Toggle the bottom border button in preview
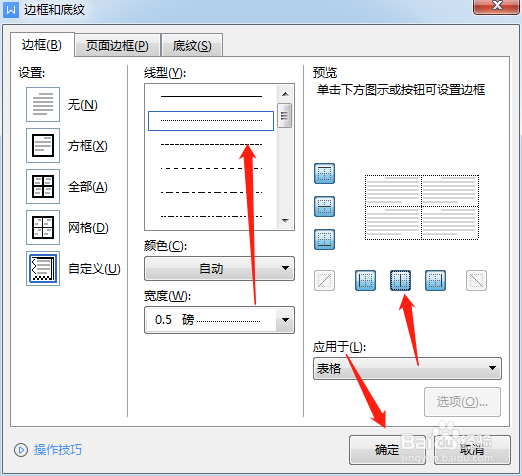Viewport: 522px width, 476px height. tap(324, 239)
